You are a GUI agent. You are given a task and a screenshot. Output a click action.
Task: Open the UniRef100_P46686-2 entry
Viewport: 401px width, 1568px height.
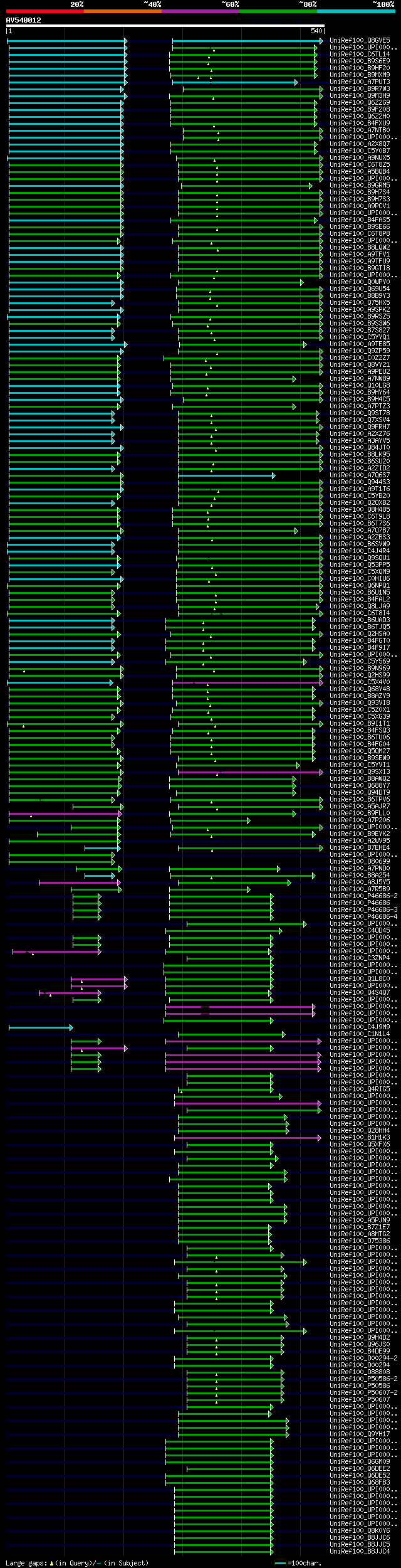tap(363, 896)
